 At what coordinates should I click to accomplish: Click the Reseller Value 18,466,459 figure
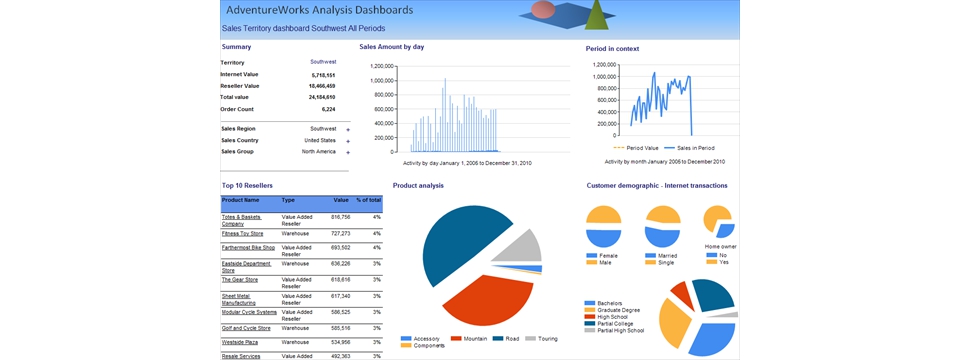click(x=322, y=86)
